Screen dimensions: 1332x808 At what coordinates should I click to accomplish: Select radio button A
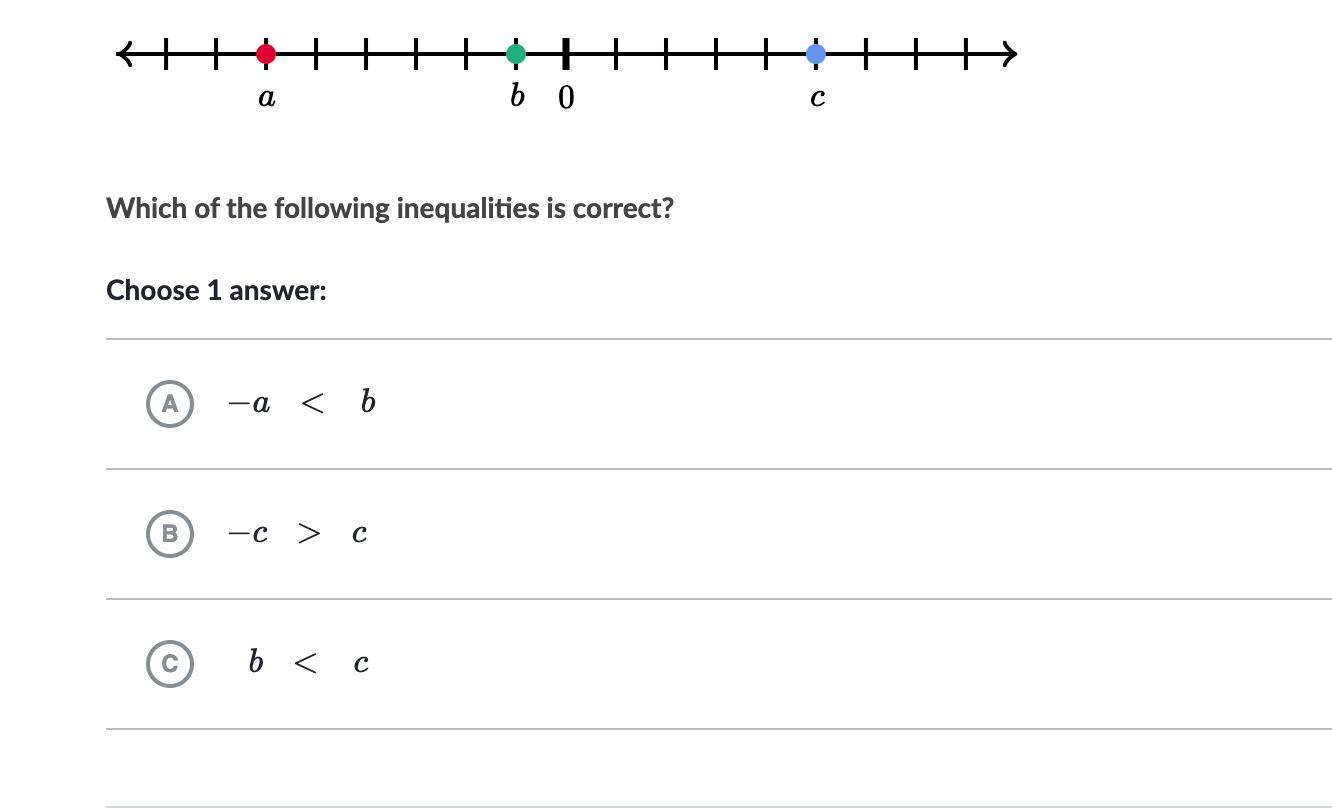(170, 403)
